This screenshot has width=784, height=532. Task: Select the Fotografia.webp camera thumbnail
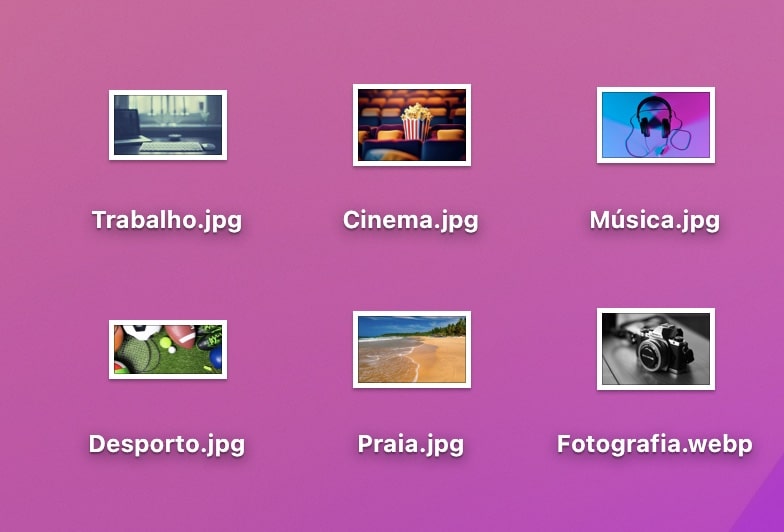656,349
